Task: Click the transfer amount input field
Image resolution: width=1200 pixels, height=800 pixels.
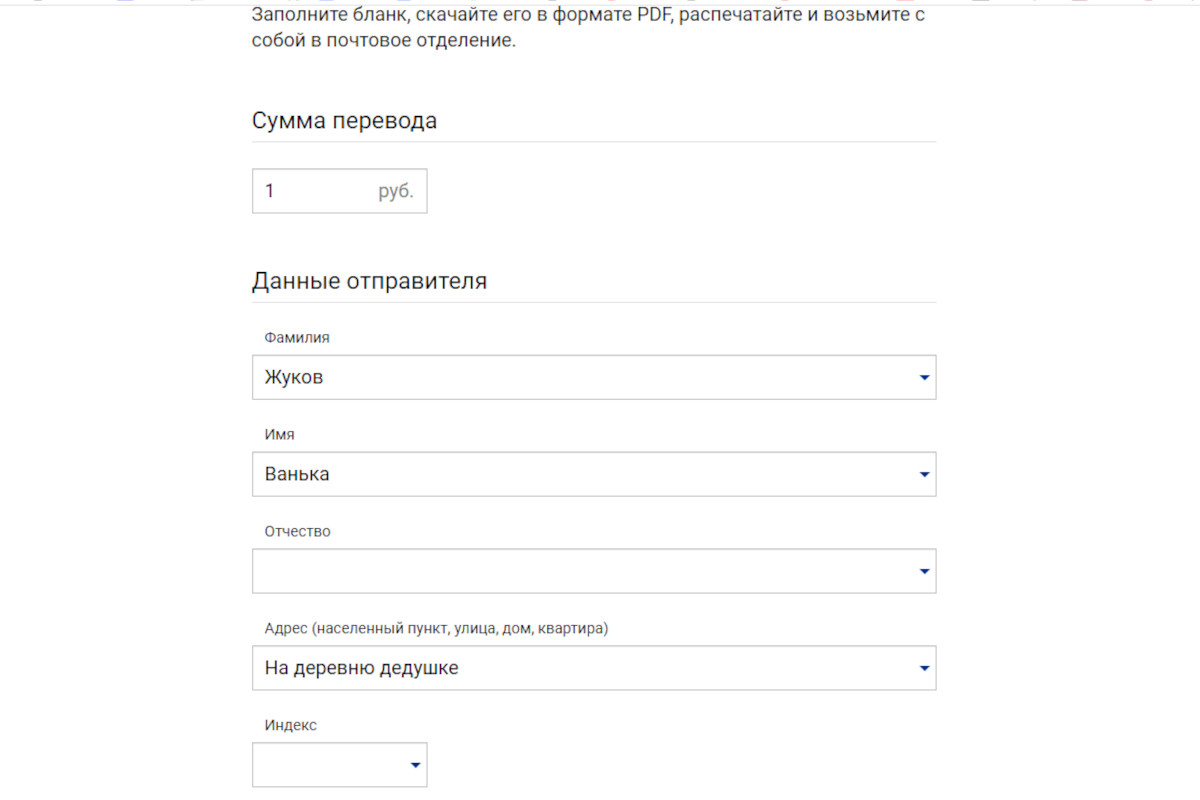Action: click(x=312, y=191)
